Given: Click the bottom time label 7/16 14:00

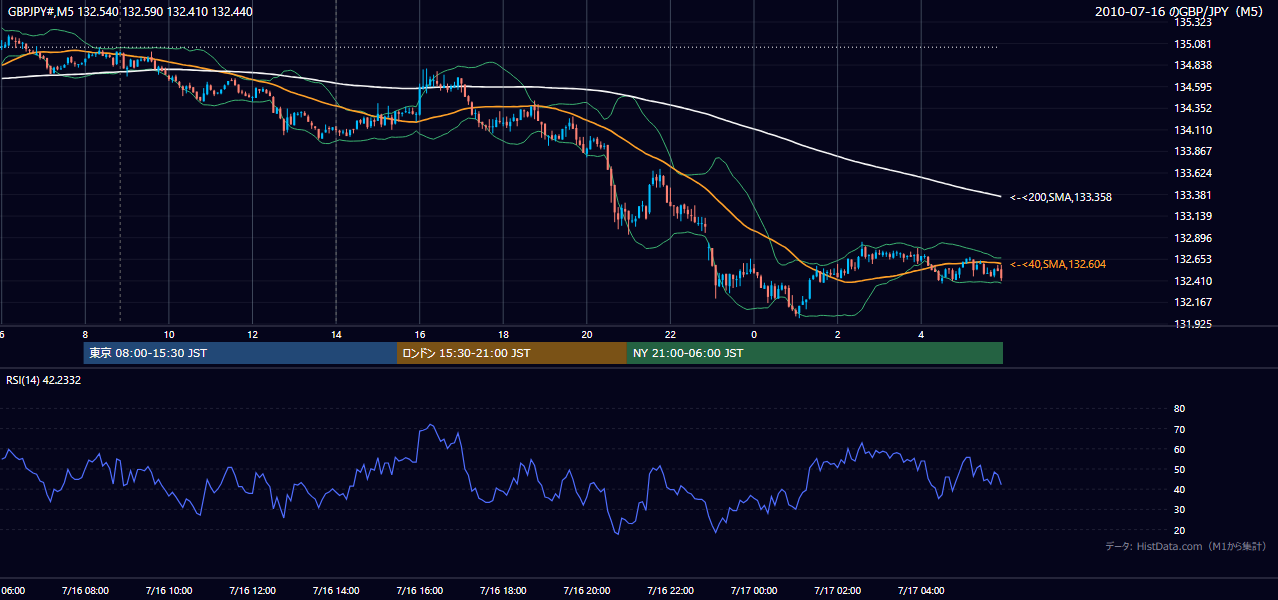Looking at the screenshot, I should pos(337,590).
